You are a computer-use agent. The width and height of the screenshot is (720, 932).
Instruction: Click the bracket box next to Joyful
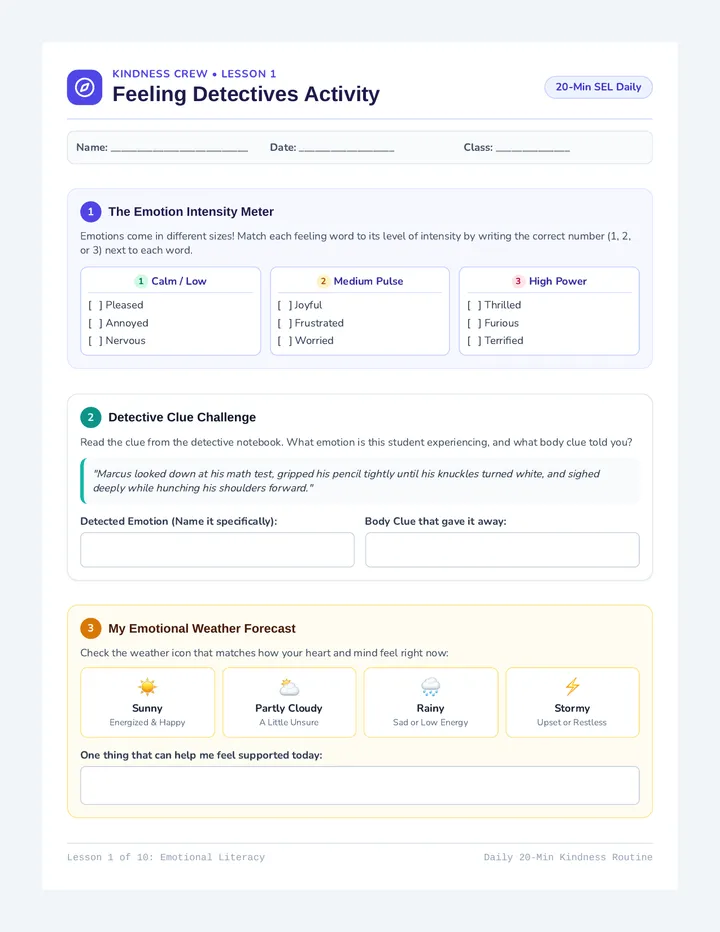coord(285,305)
